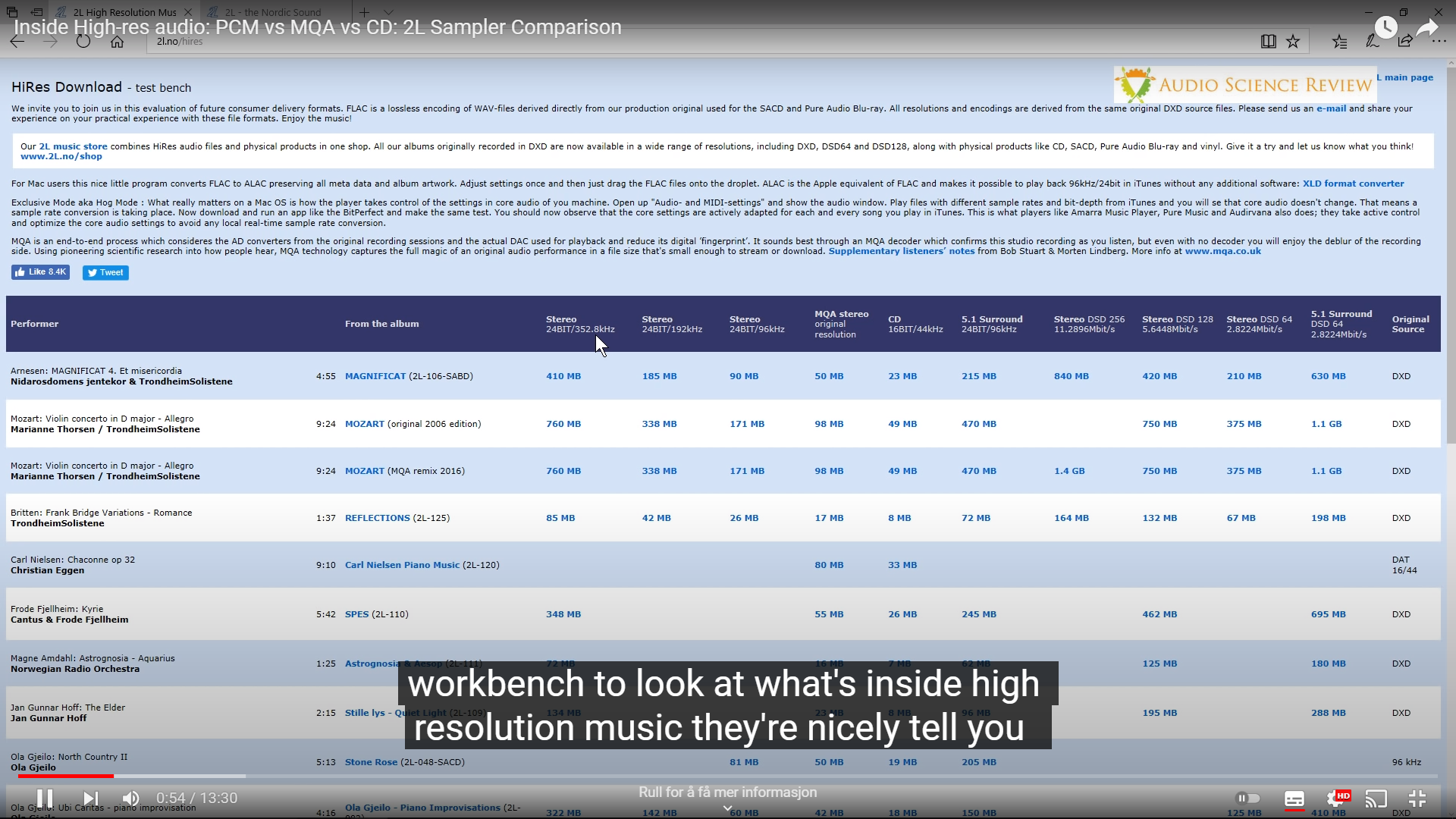This screenshot has width=1456, height=819.
Task: Go forward in the Edge browser
Action: point(50,42)
